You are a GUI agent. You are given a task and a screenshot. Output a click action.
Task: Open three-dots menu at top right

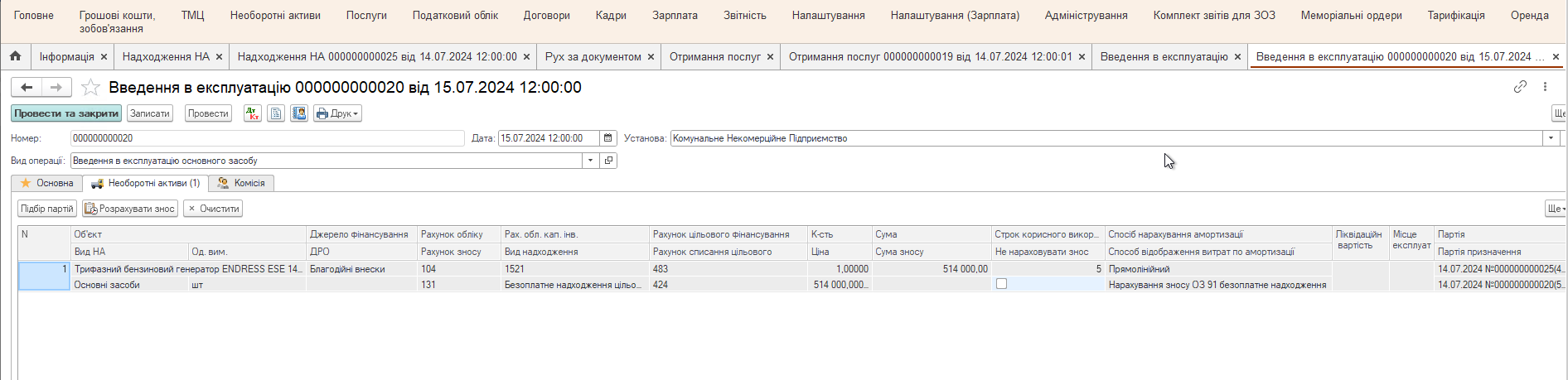1545,87
